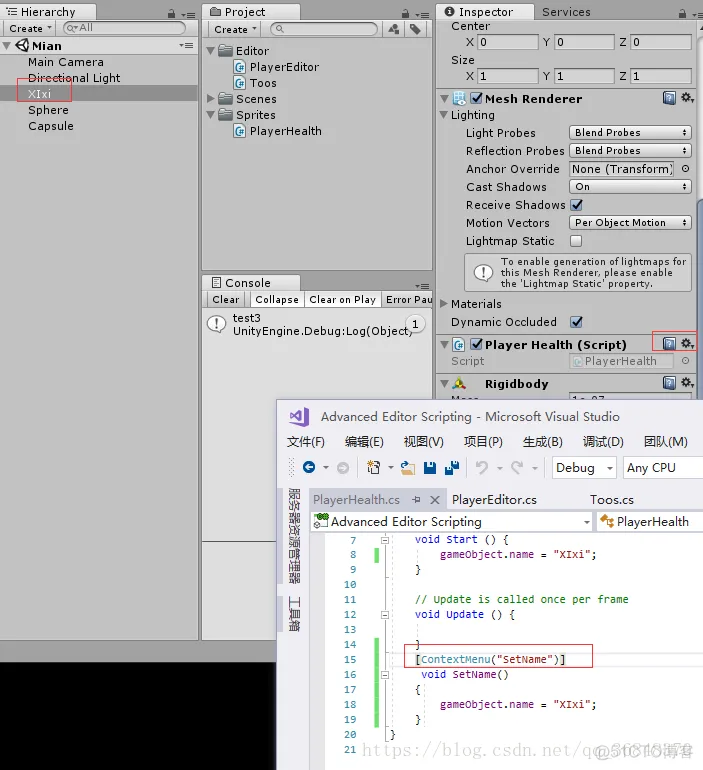Viewport: 703px width, 770px height.
Task: Click Script field object picker circle
Action: point(685,361)
